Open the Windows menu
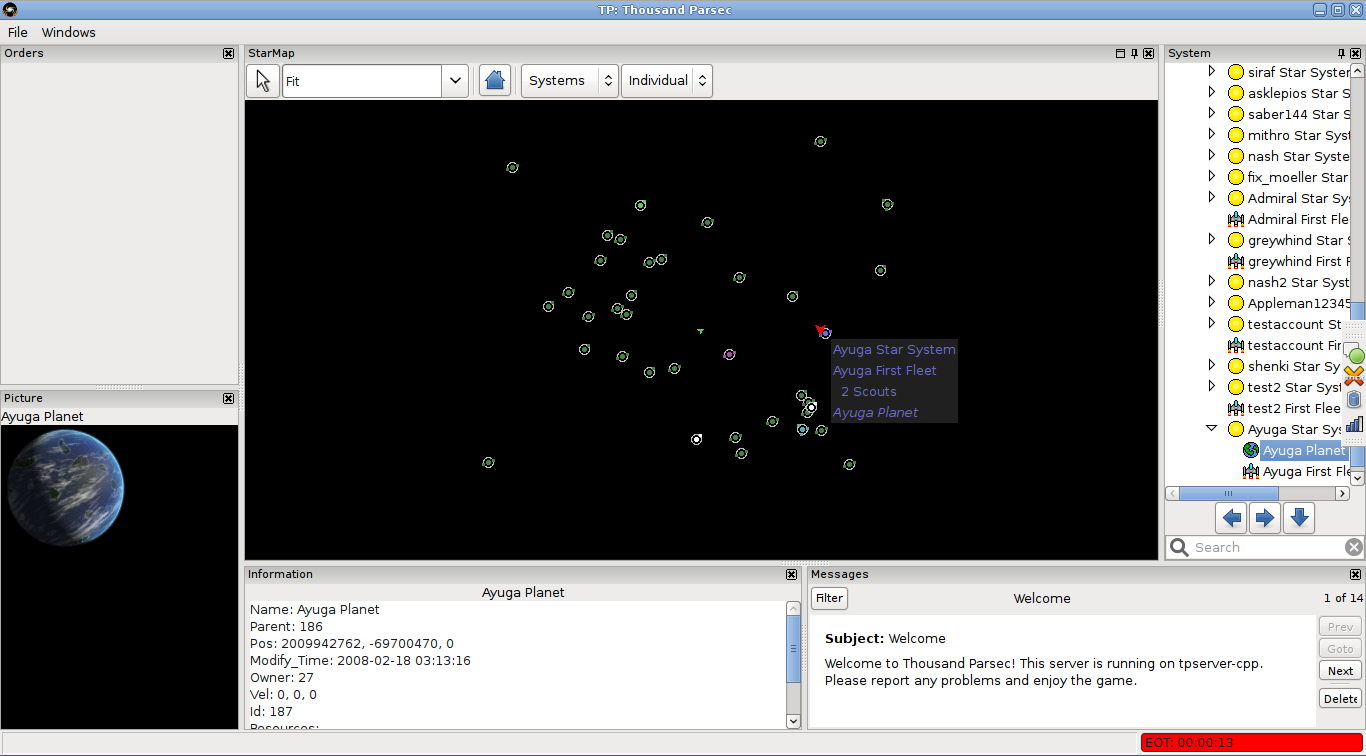Viewport: 1366px width, 756px height. pos(69,32)
